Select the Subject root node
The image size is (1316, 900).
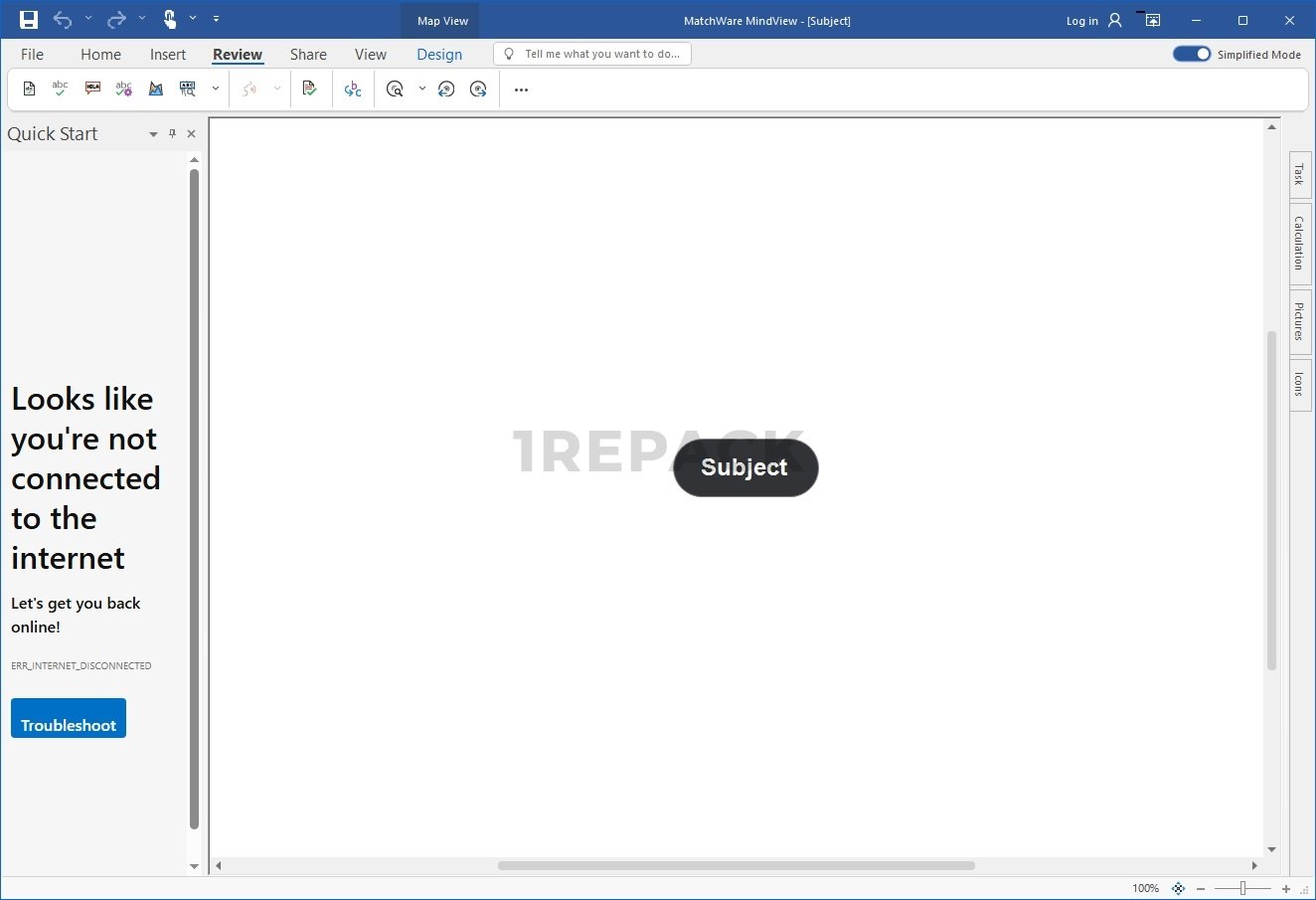(x=744, y=467)
